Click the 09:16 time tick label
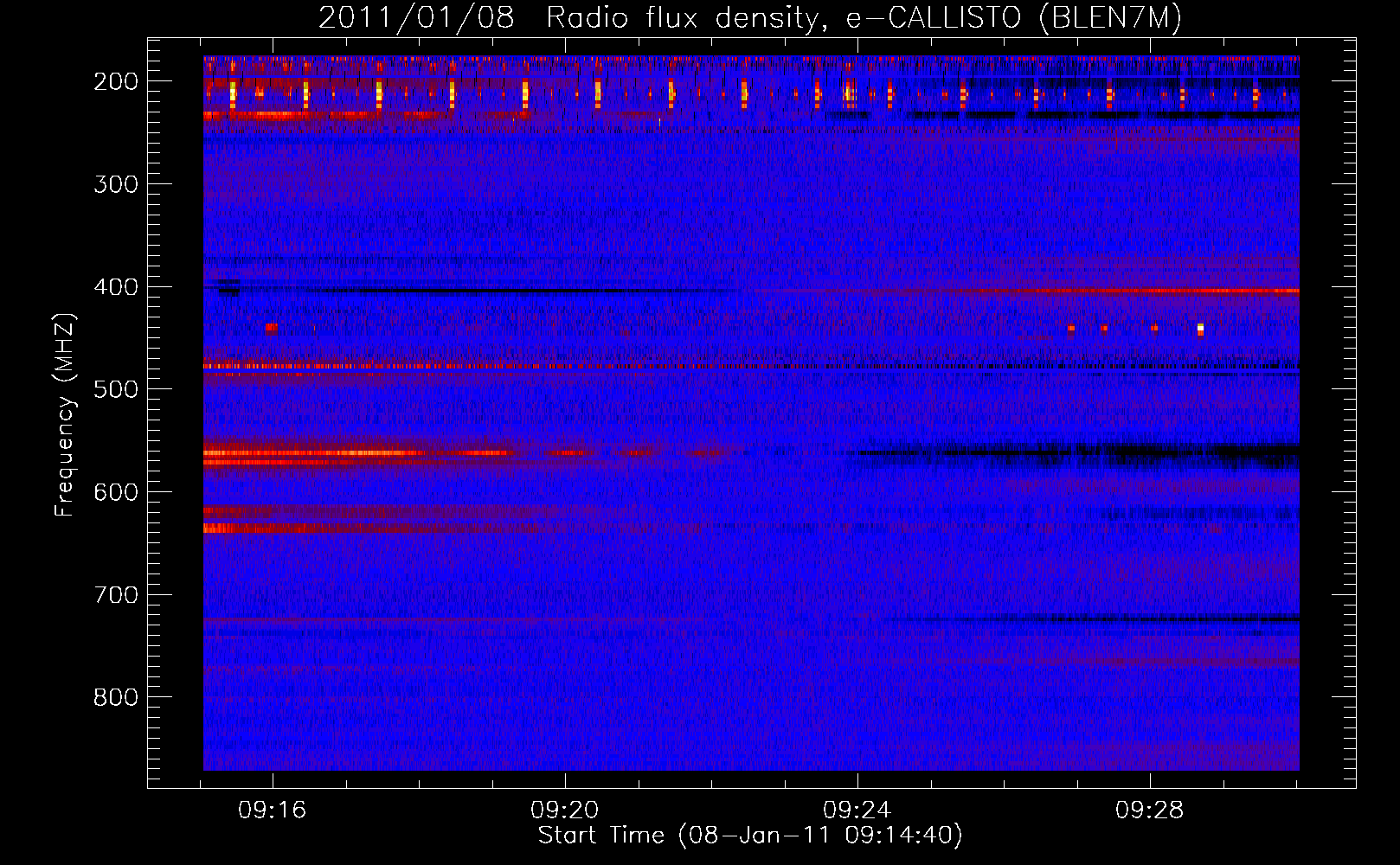 [273, 811]
